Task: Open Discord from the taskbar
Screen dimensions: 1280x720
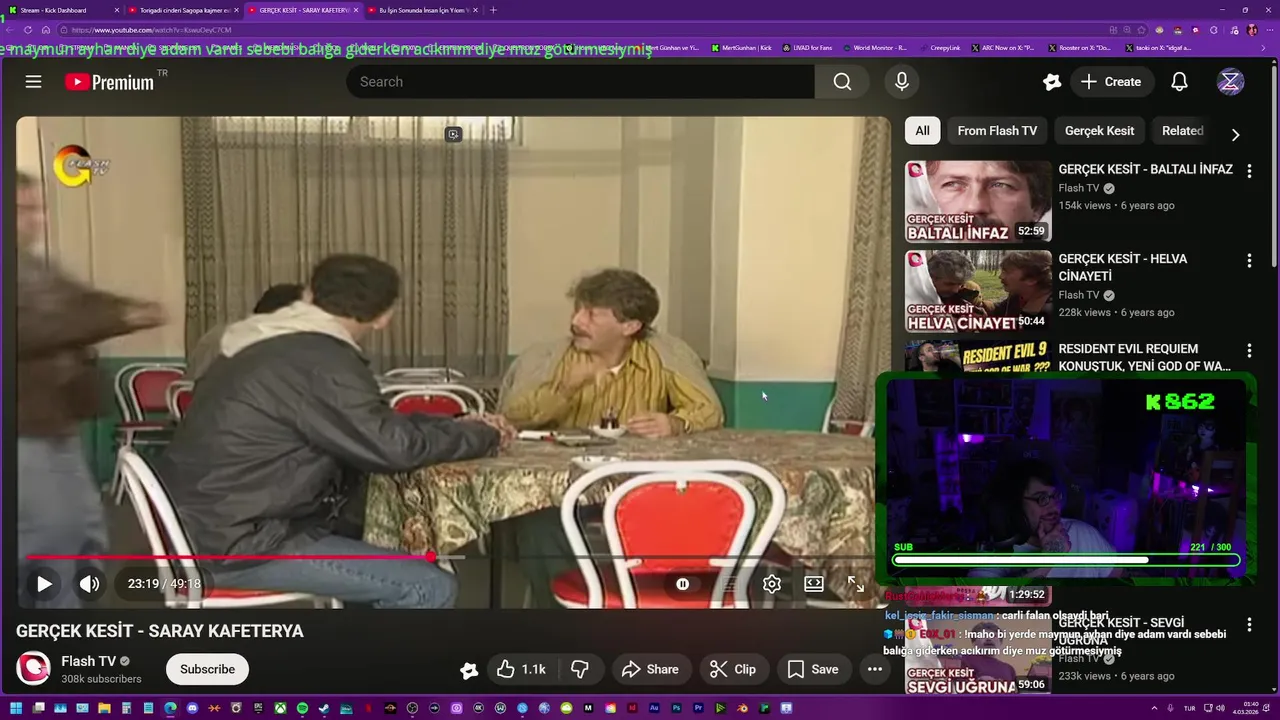Action: coord(192,709)
